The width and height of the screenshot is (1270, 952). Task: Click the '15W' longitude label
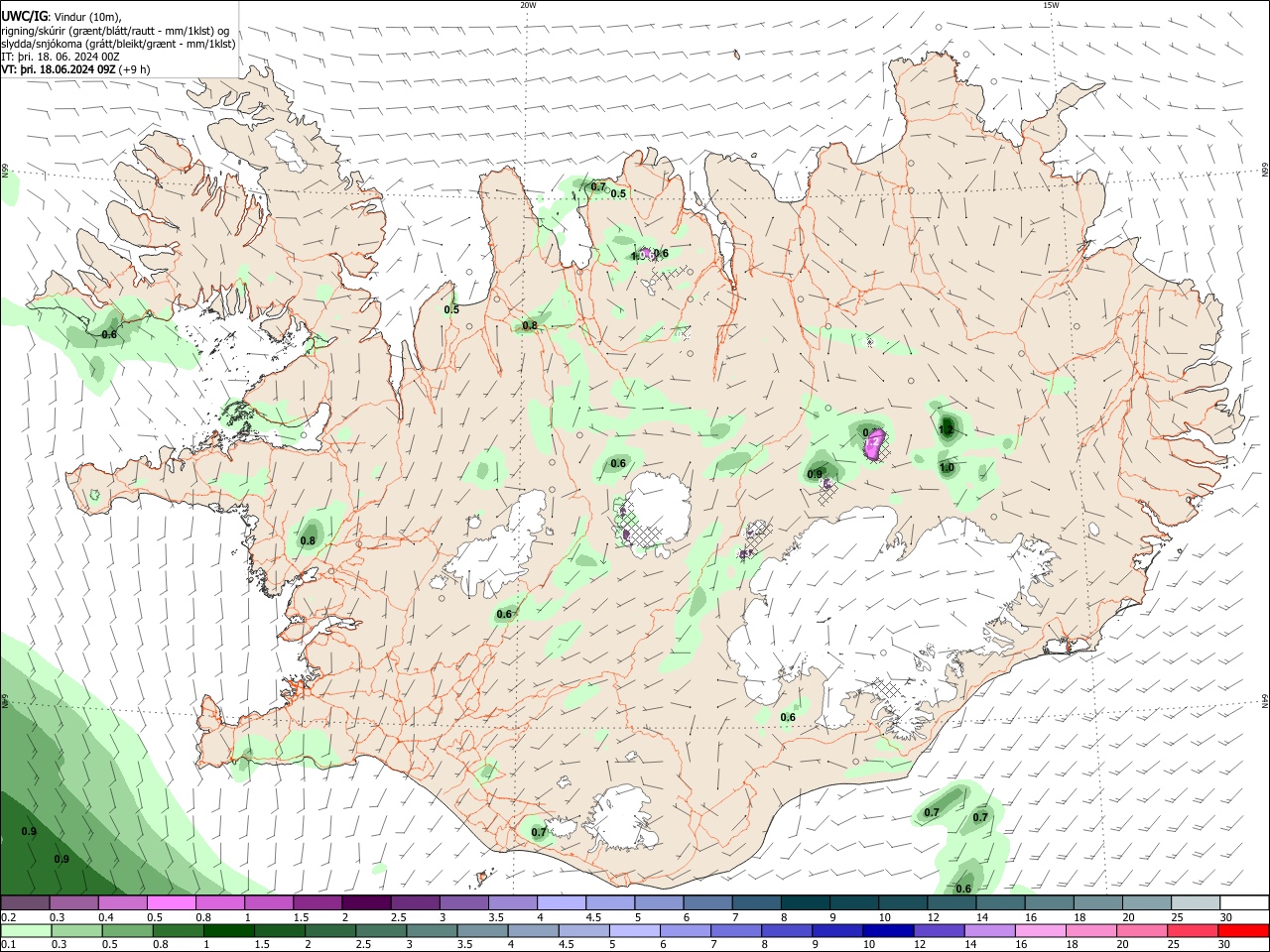click(x=1051, y=5)
